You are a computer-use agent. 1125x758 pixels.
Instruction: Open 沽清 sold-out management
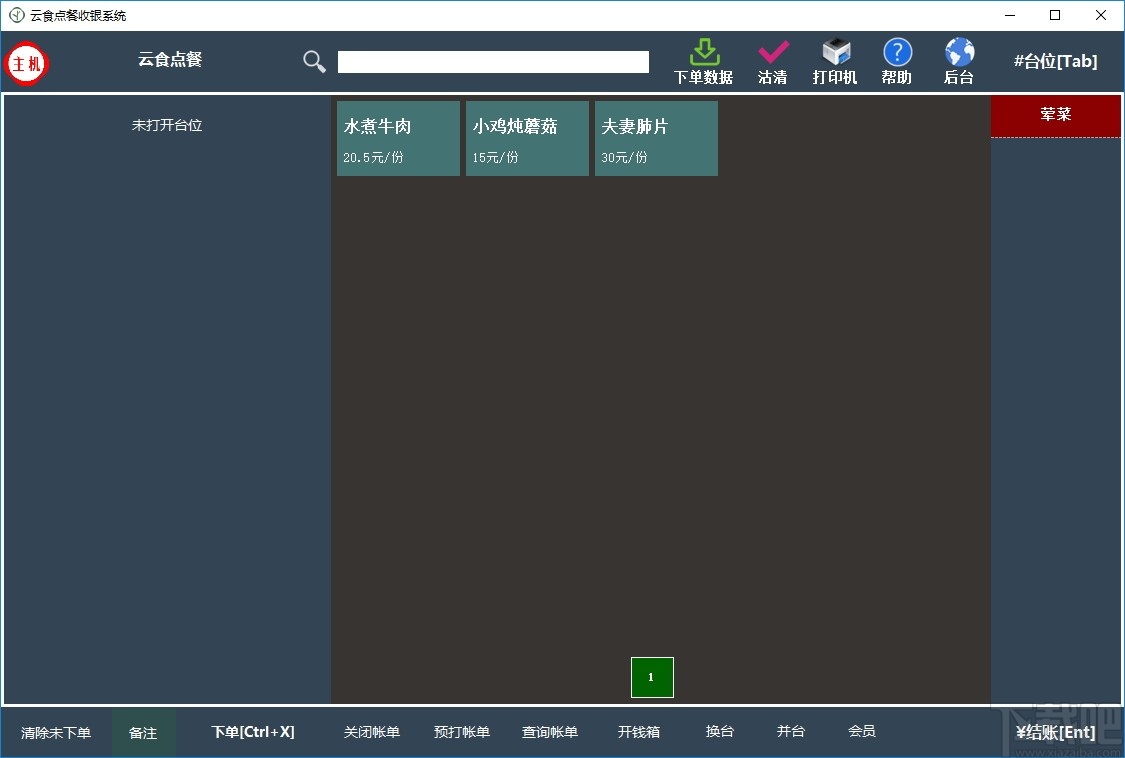(x=771, y=60)
